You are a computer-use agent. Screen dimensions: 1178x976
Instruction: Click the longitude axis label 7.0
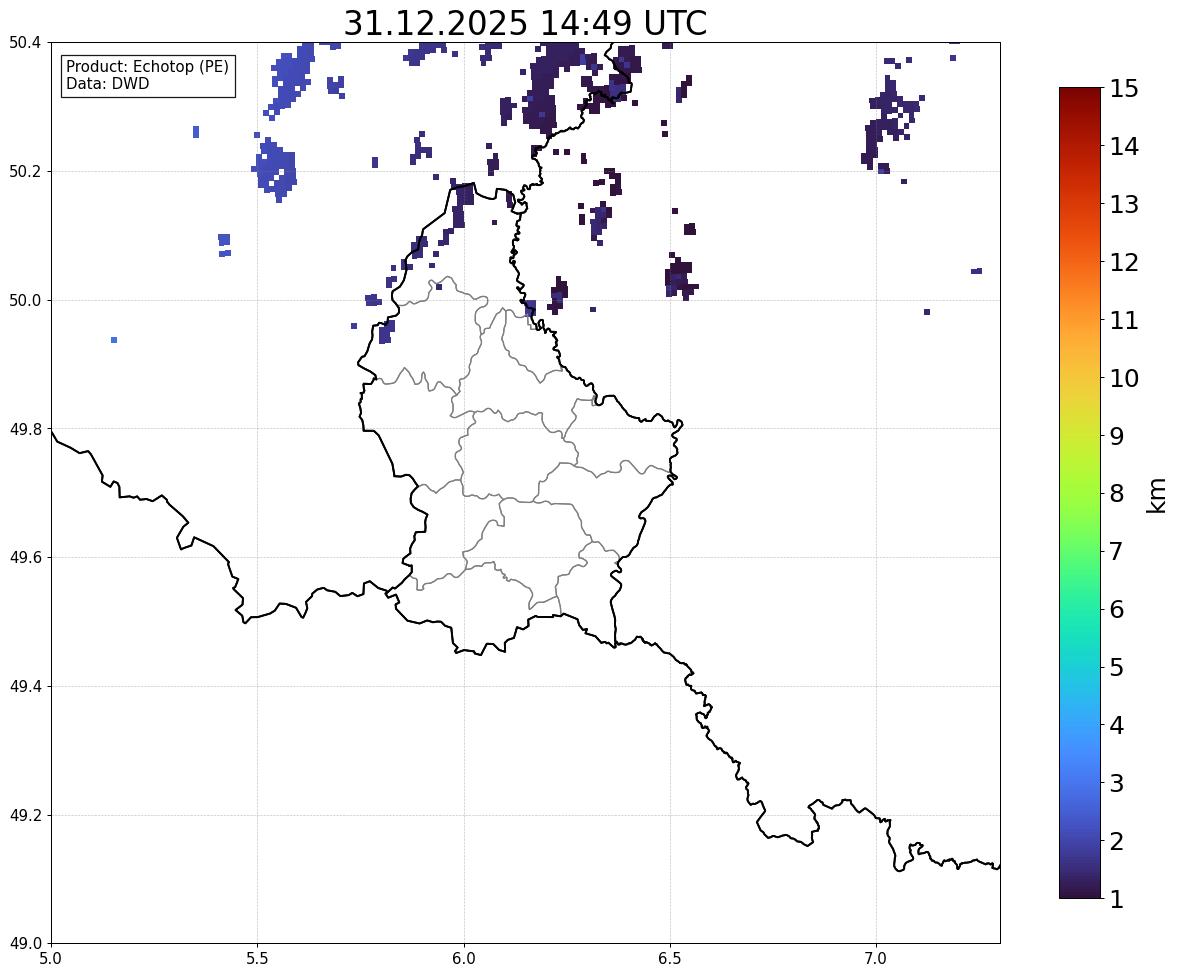click(877, 959)
